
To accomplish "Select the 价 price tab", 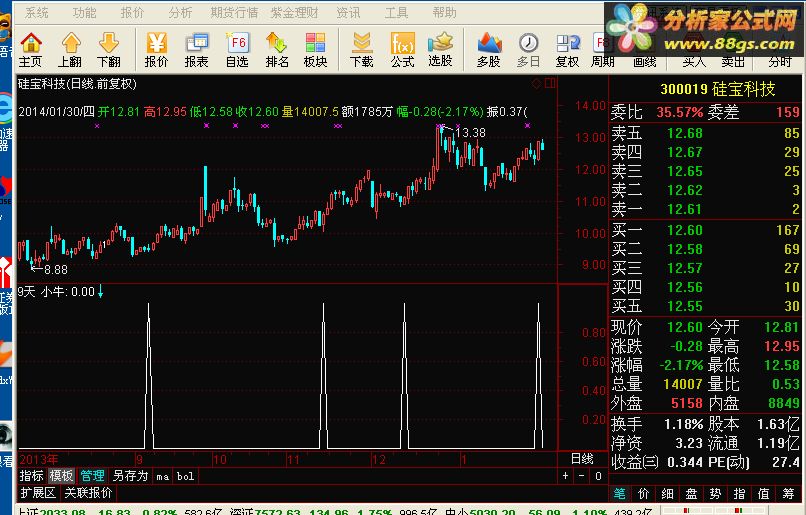I will click(x=644, y=494).
